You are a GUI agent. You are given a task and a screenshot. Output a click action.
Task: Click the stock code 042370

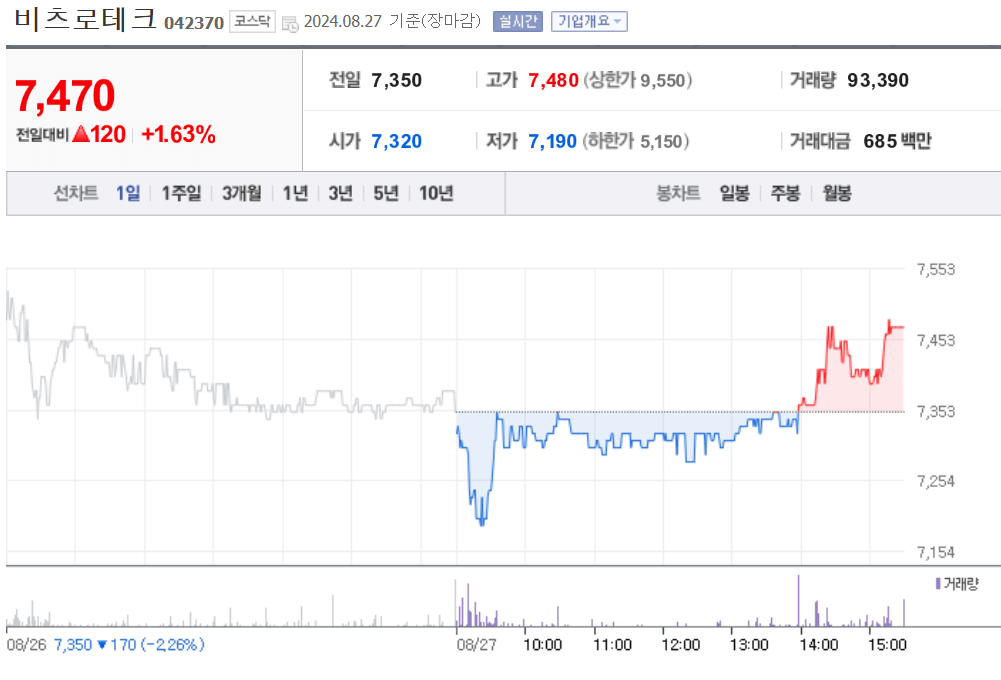click(x=194, y=23)
